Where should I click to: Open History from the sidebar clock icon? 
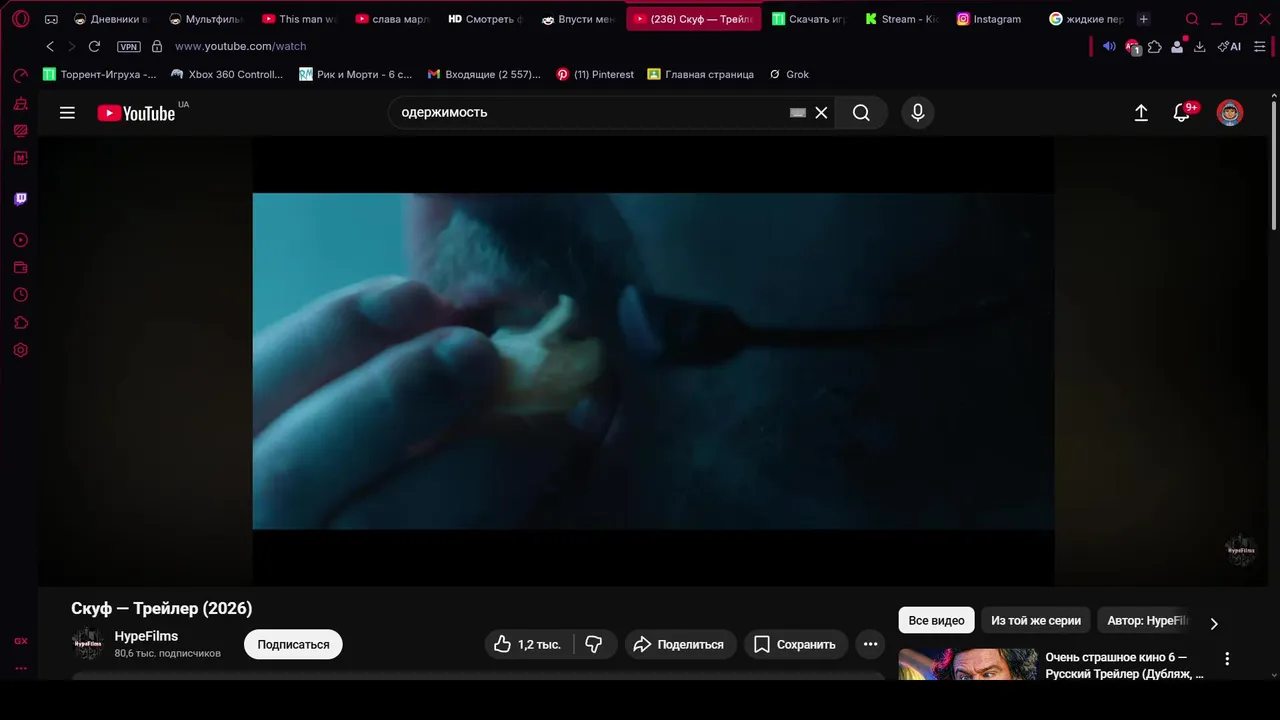[20, 295]
